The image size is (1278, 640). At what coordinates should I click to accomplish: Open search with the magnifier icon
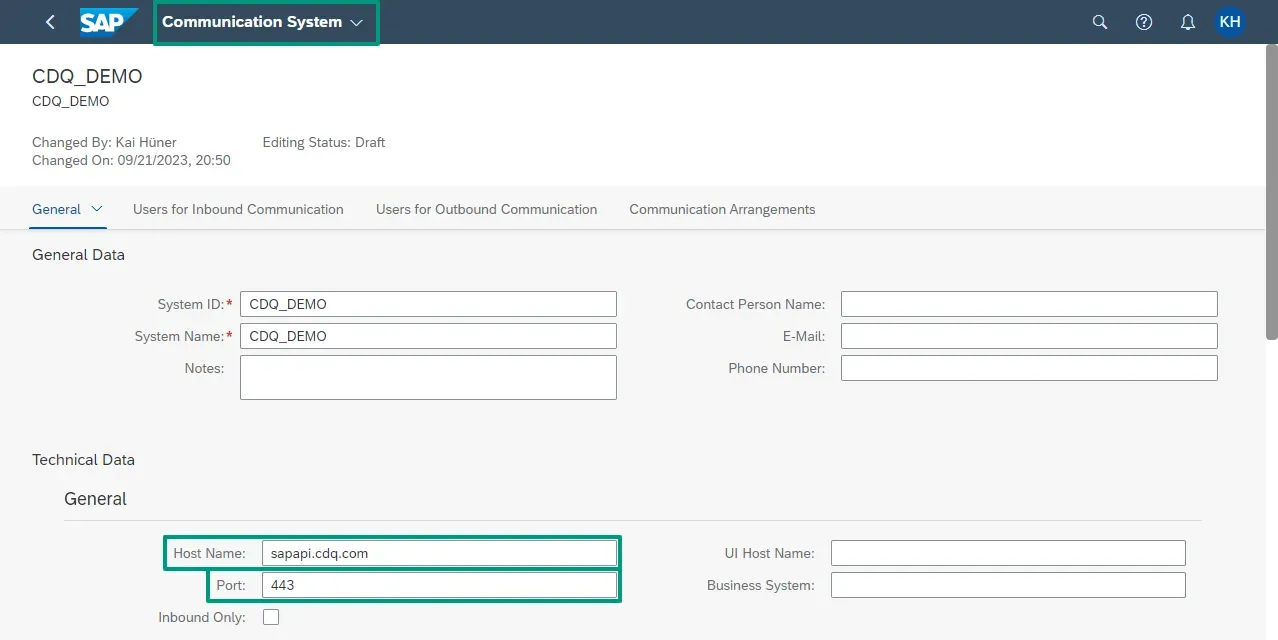(x=1100, y=22)
